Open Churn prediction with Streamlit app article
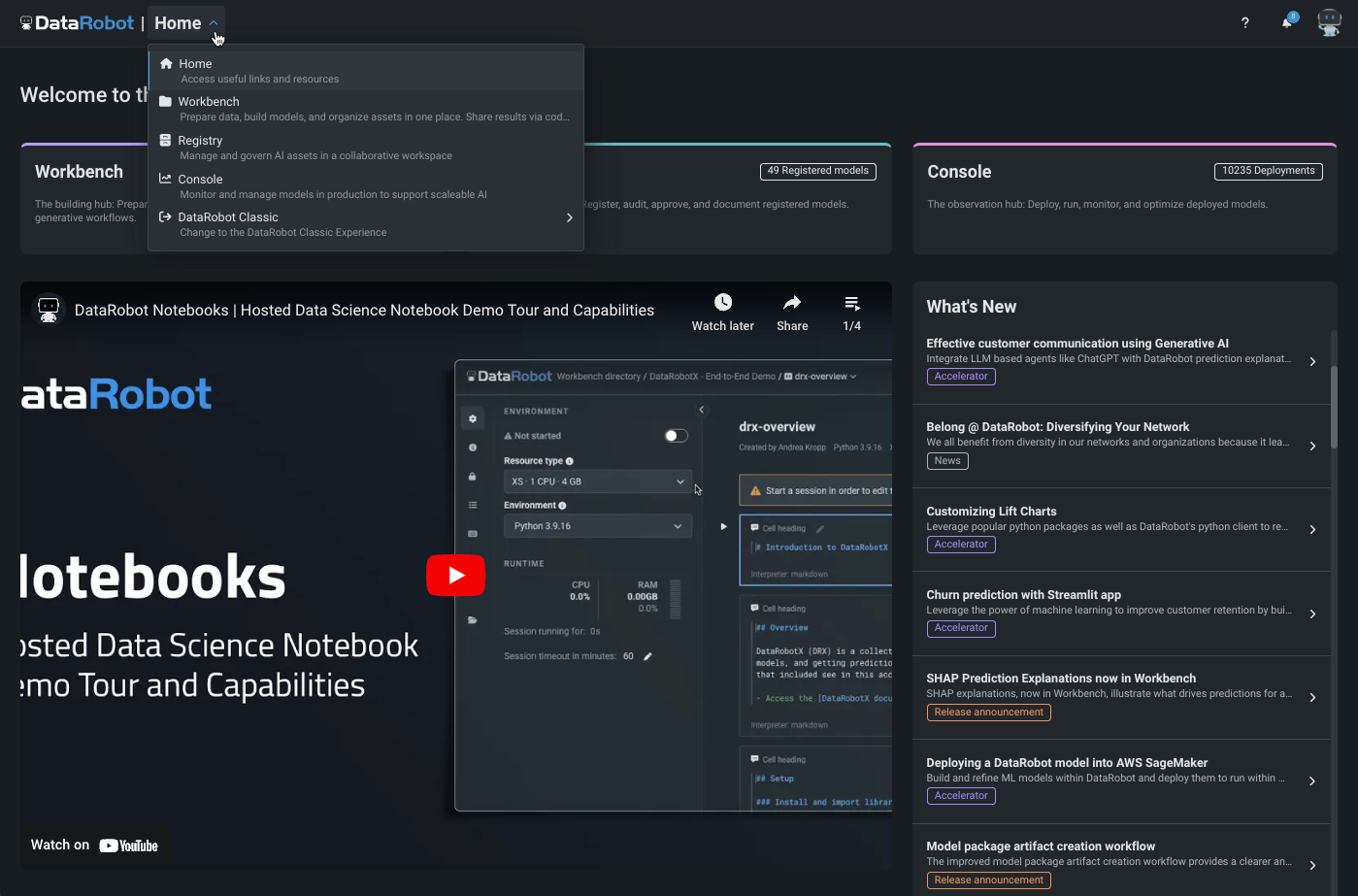This screenshot has width=1358, height=896. coord(1023,595)
